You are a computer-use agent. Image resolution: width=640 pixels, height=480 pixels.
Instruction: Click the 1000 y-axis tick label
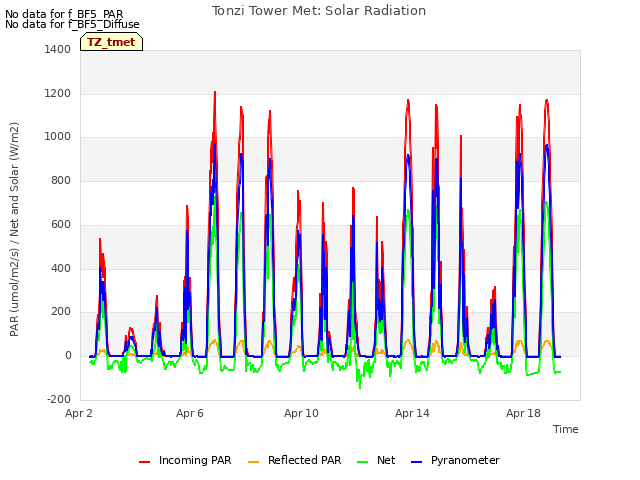click(58, 137)
